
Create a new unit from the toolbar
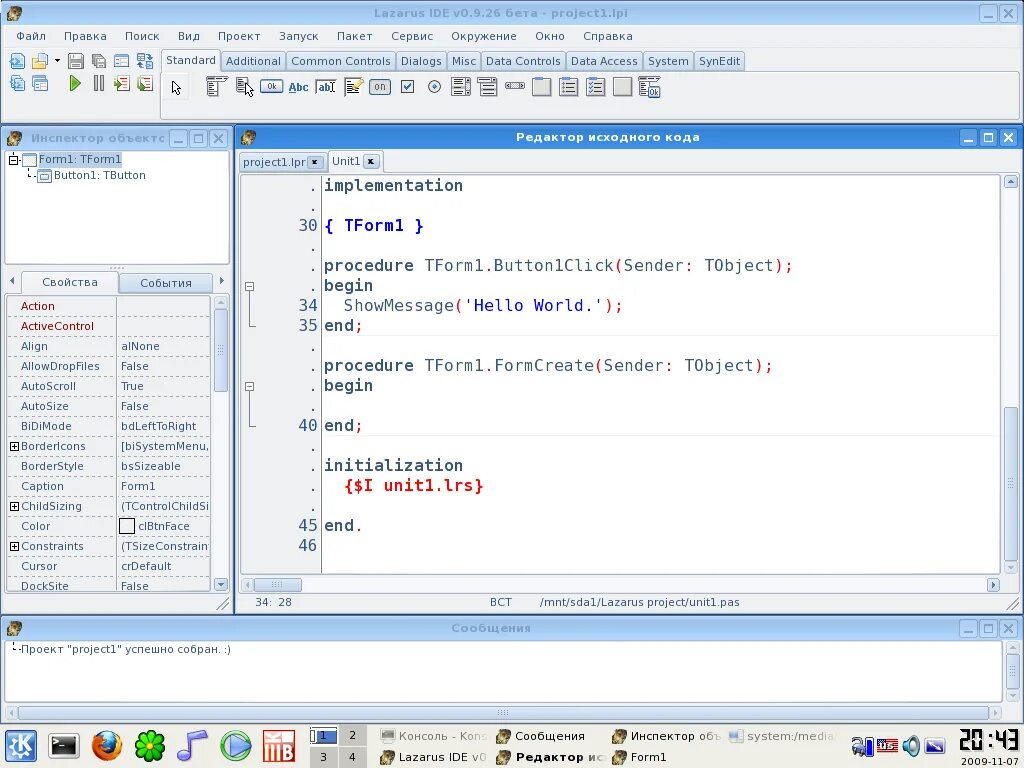(x=17, y=61)
